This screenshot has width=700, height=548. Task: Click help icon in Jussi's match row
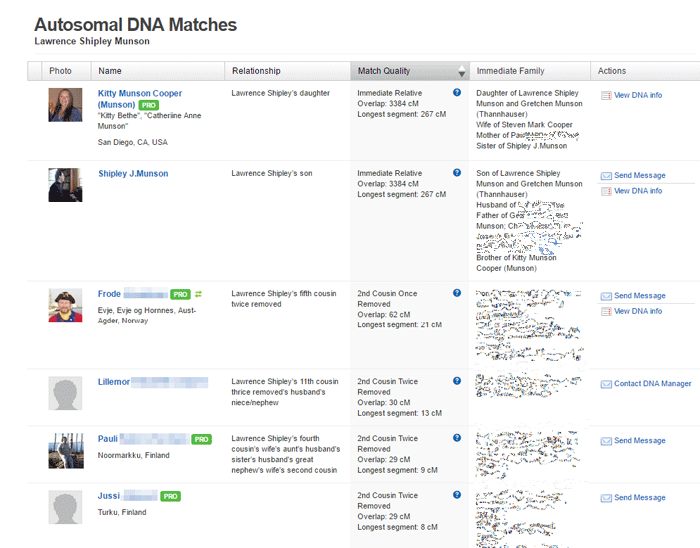click(x=457, y=494)
